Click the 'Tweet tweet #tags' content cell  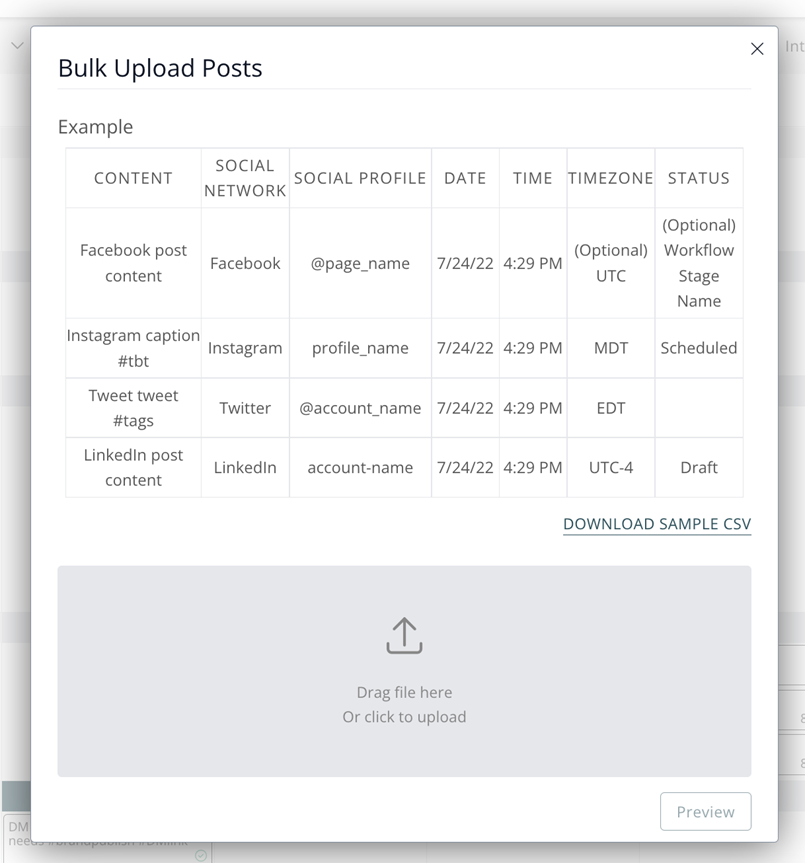point(133,408)
